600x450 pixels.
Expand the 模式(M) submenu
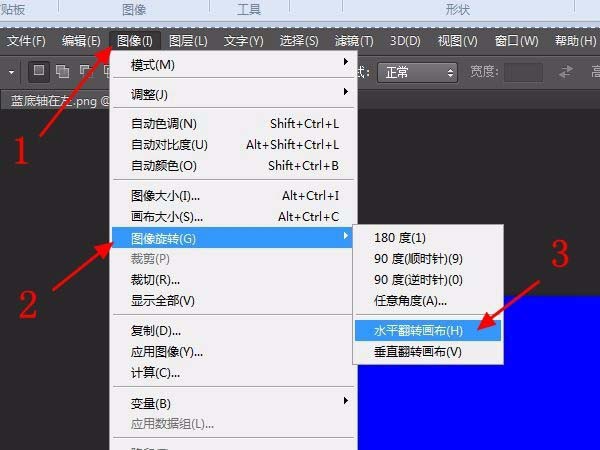pyautogui.click(x=235, y=65)
